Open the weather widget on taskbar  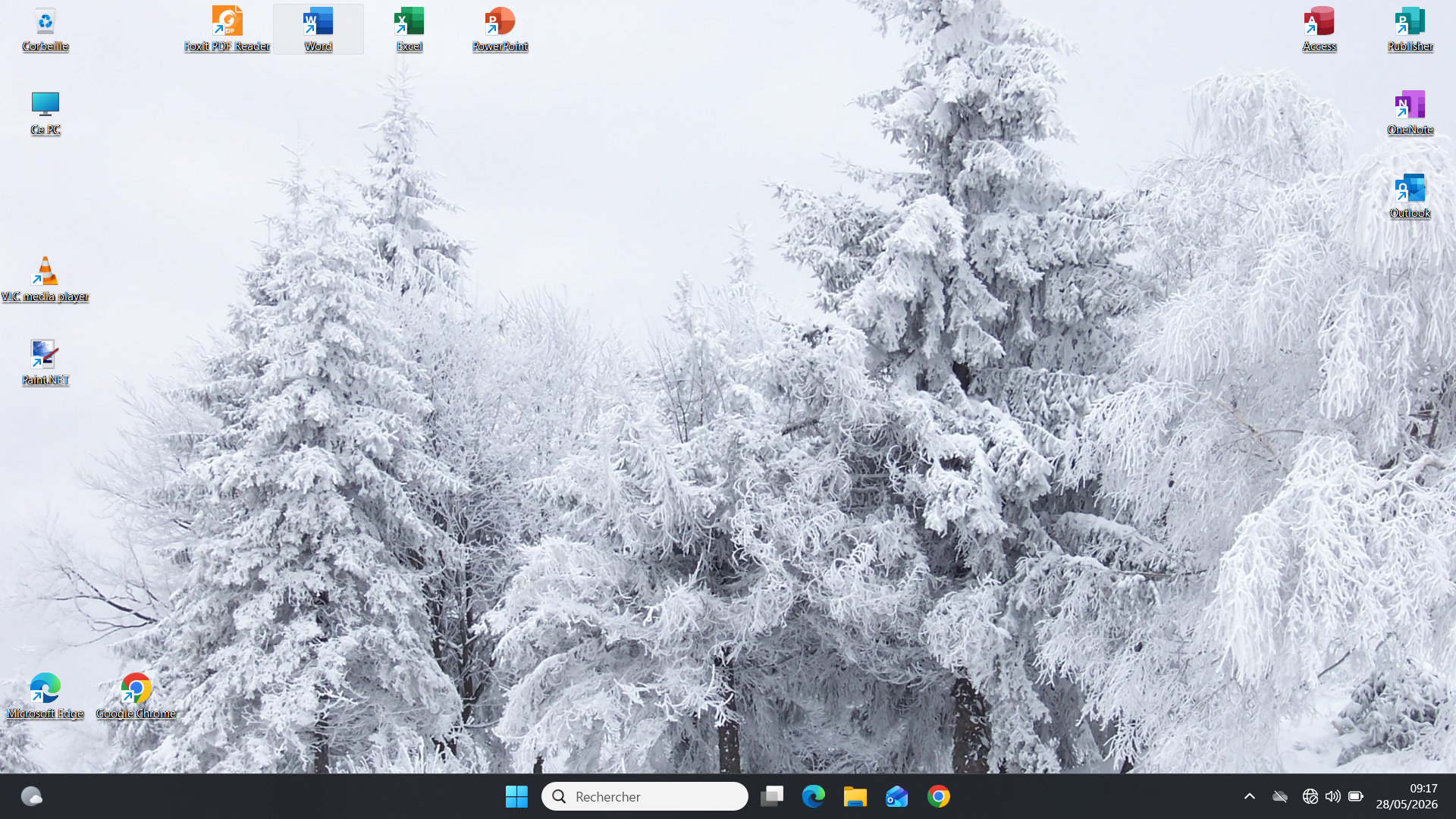pos(31,796)
